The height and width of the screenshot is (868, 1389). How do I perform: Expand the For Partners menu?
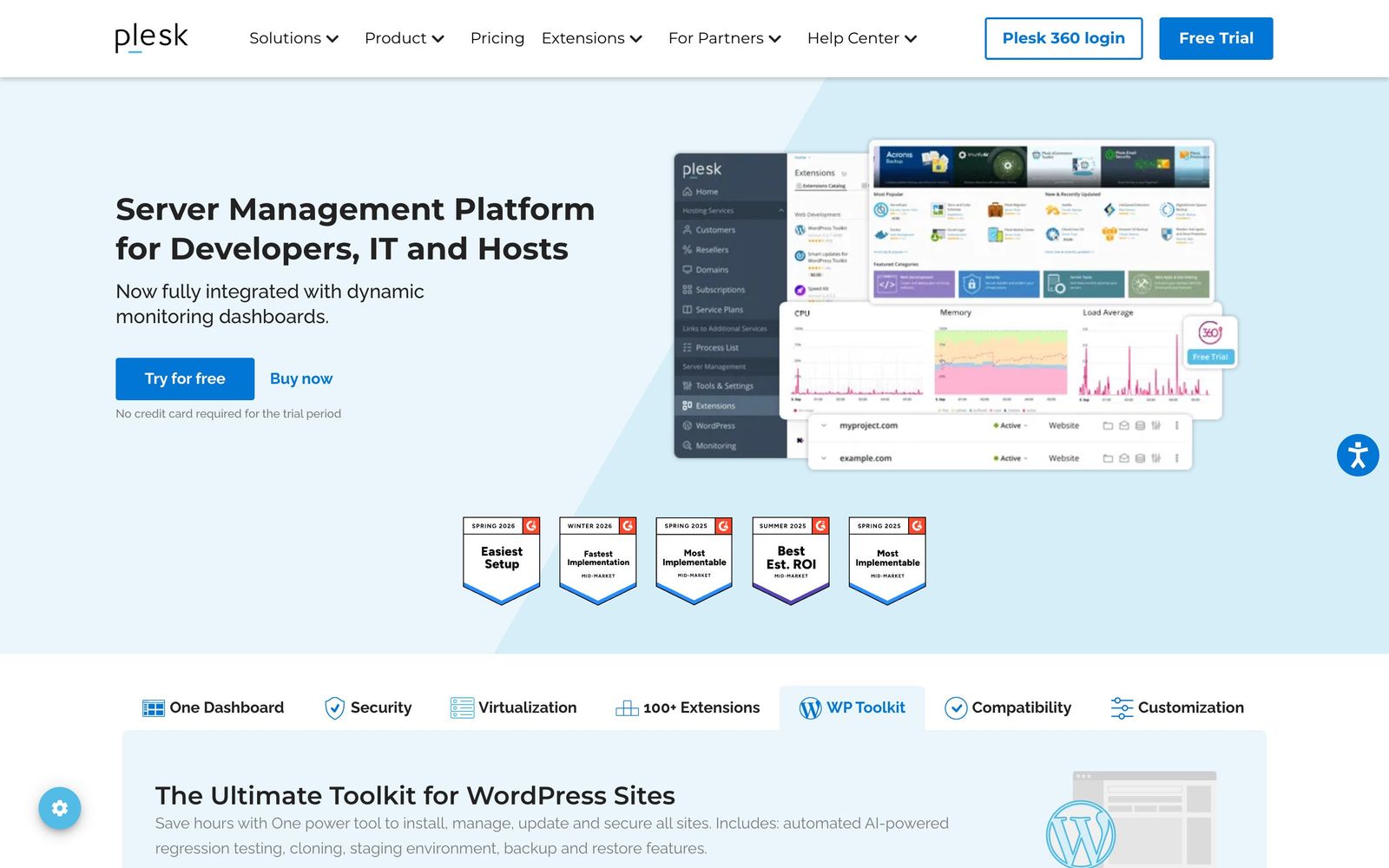coord(725,38)
